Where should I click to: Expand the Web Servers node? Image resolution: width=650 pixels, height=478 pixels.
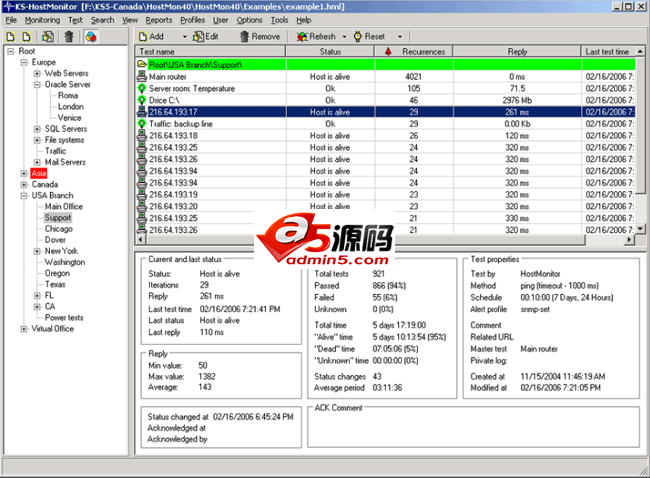click(x=37, y=73)
